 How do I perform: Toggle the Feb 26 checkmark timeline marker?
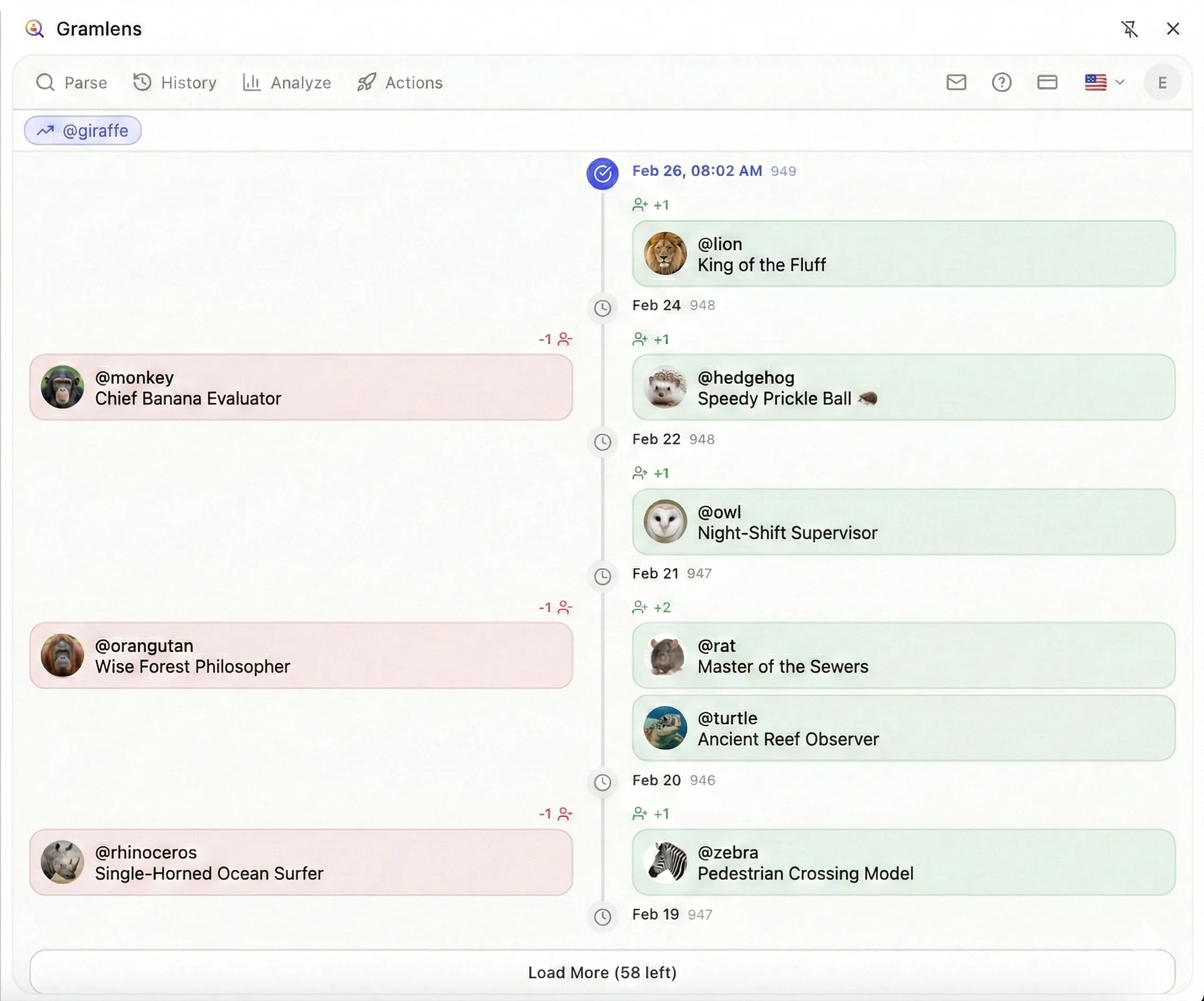click(601, 173)
